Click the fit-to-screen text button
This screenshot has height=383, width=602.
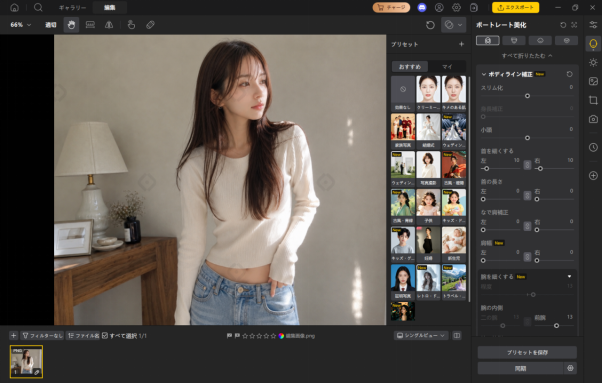pos(51,25)
